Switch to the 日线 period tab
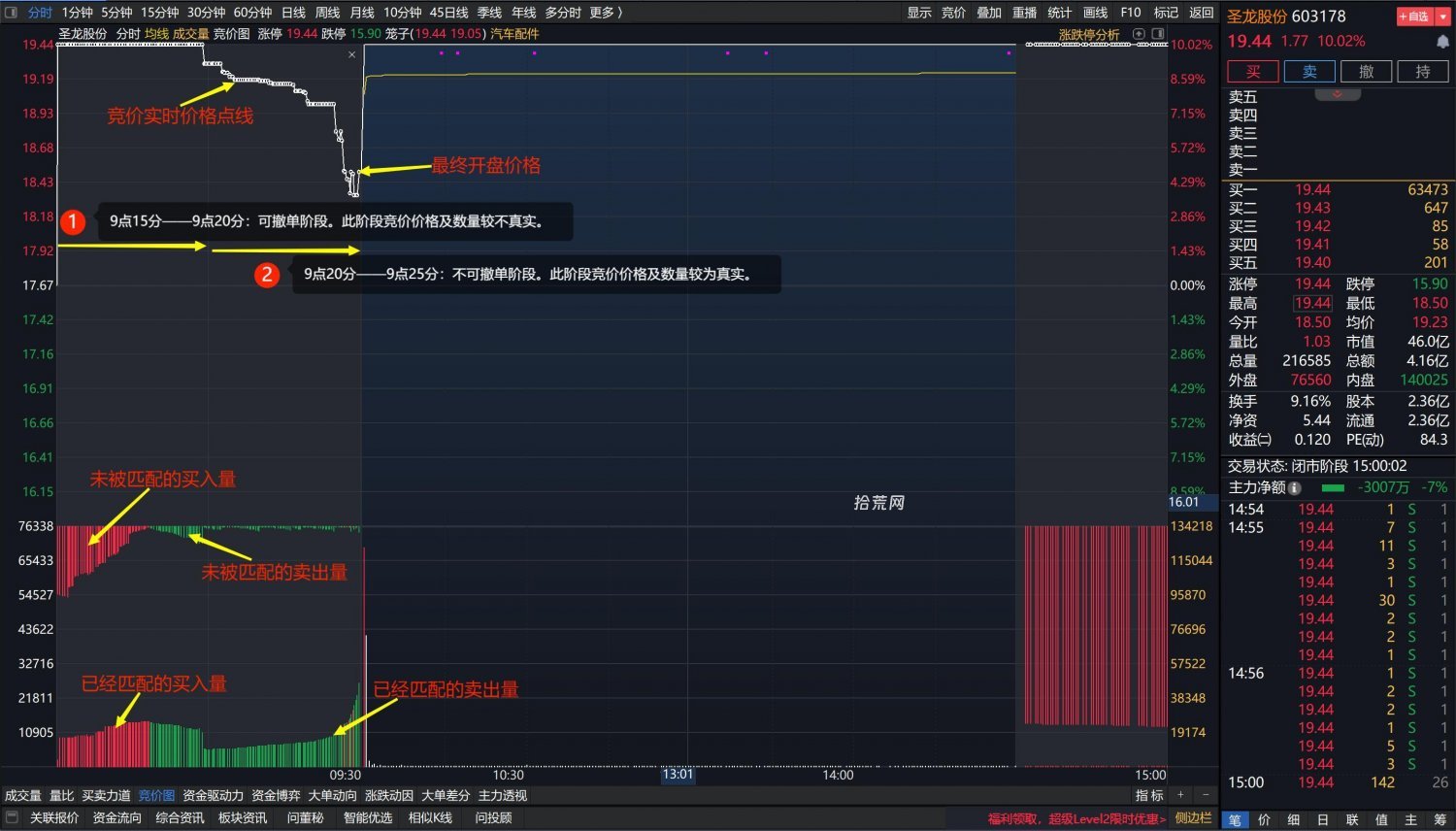 coord(293,13)
